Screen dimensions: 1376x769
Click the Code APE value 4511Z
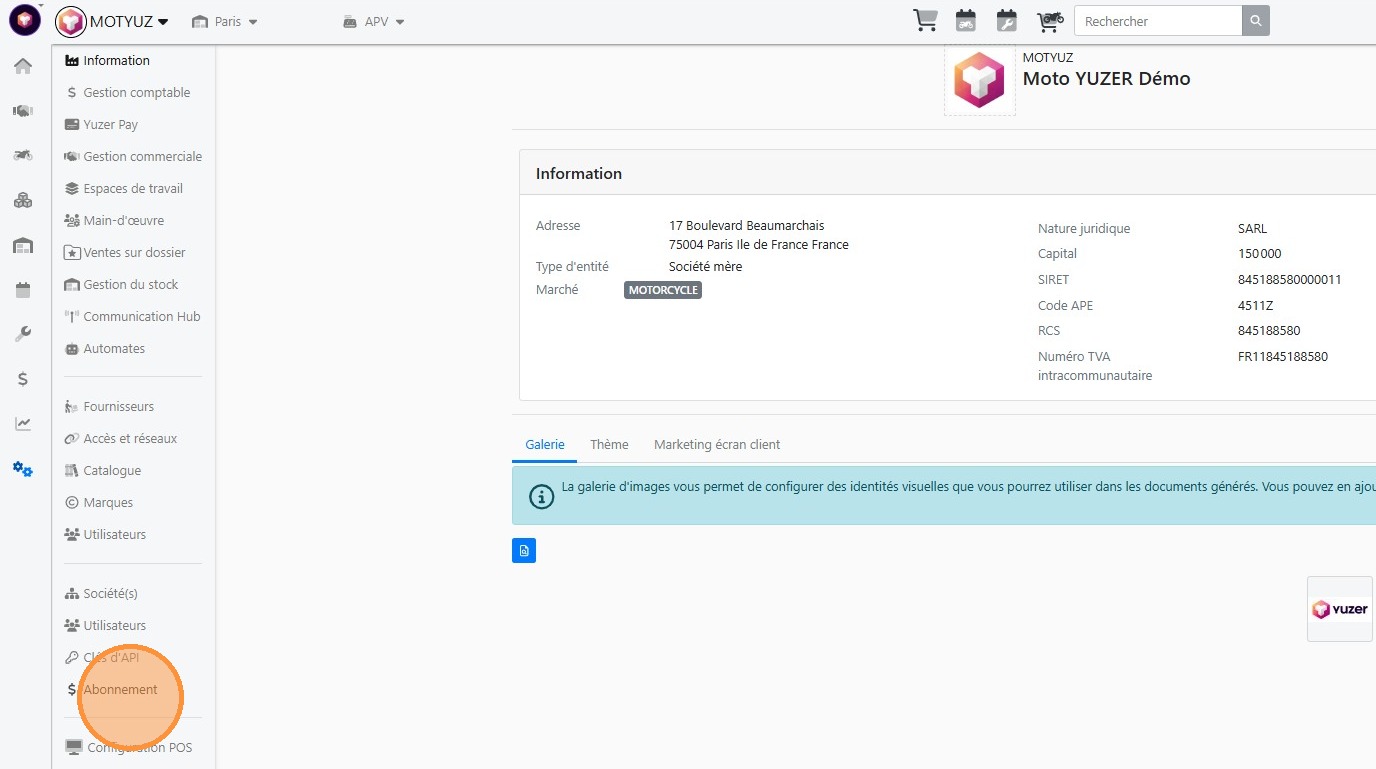tap(1255, 306)
